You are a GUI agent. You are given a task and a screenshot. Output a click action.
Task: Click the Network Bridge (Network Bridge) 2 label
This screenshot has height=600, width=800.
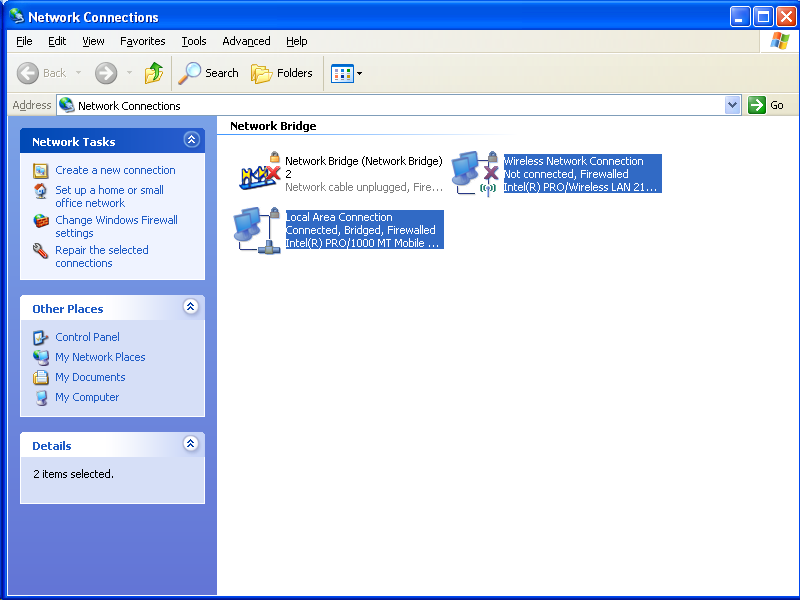[x=364, y=167]
